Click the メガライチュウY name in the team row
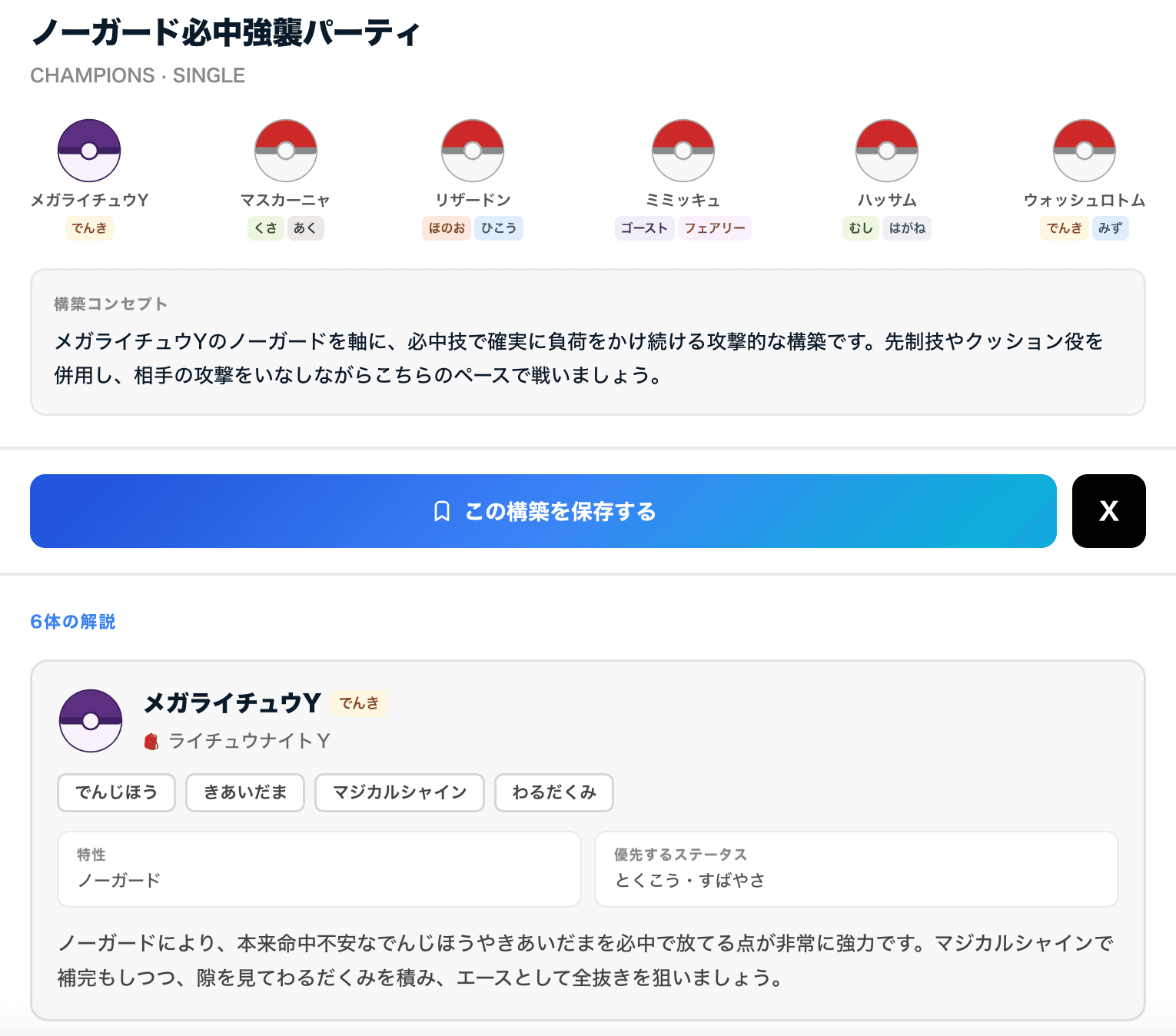The image size is (1176, 1036). point(90,200)
